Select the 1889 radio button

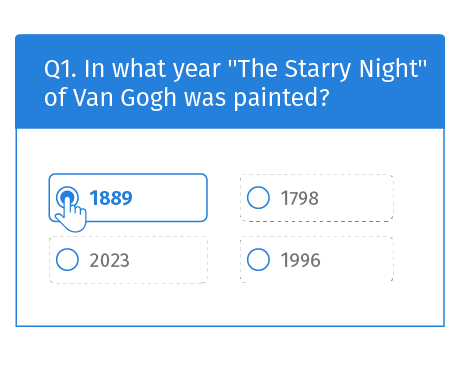tap(67, 197)
